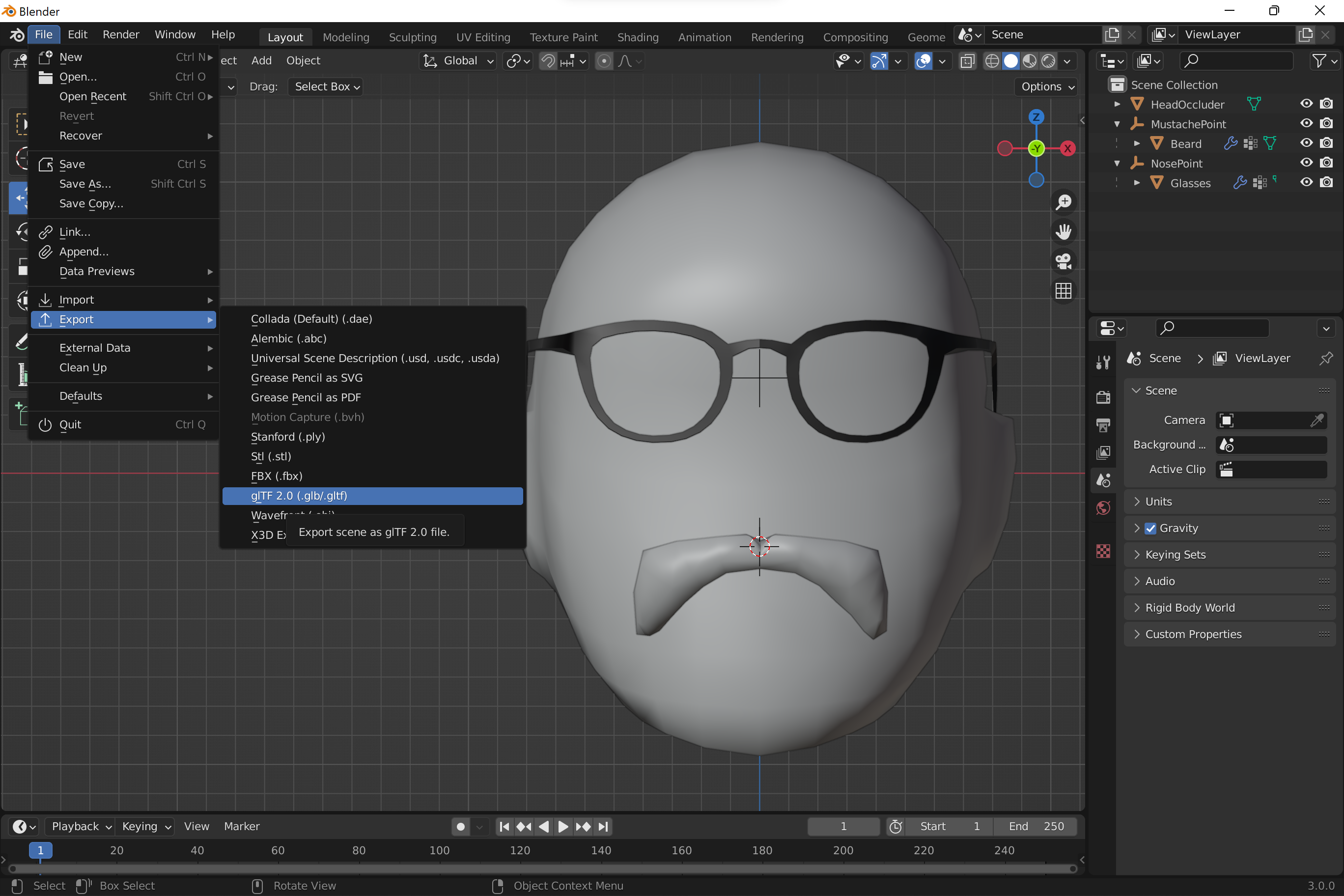The width and height of the screenshot is (1344, 896).
Task: Click the scene properties icon
Action: pos(1103,479)
